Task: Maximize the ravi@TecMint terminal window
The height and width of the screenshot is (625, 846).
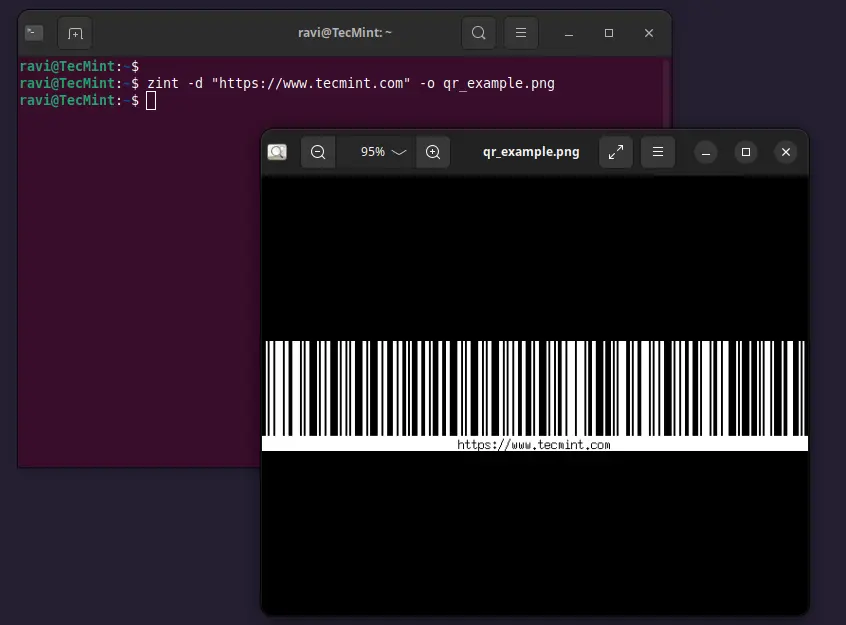Action: [609, 33]
